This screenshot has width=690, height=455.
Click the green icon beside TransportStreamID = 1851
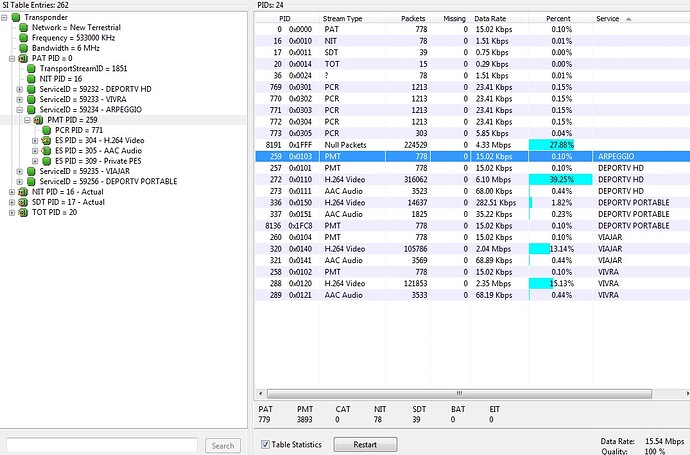coord(31,69)
